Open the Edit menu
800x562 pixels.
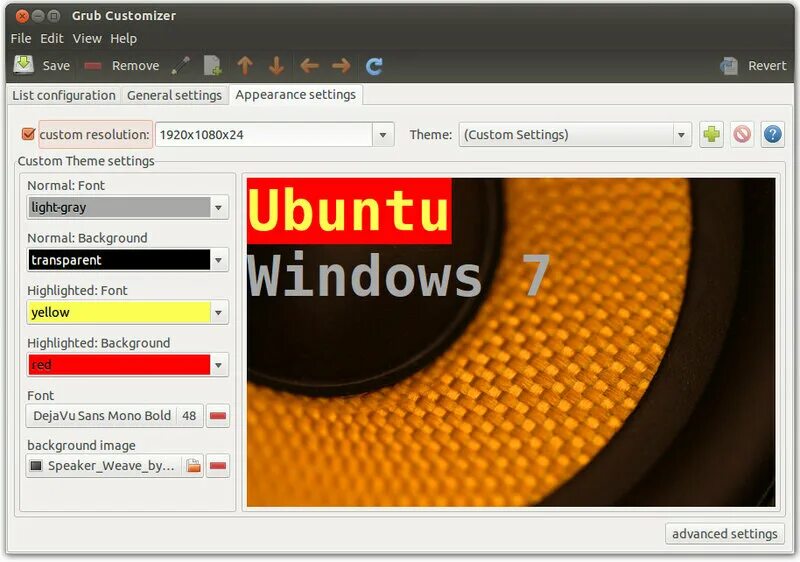(52, 39)
